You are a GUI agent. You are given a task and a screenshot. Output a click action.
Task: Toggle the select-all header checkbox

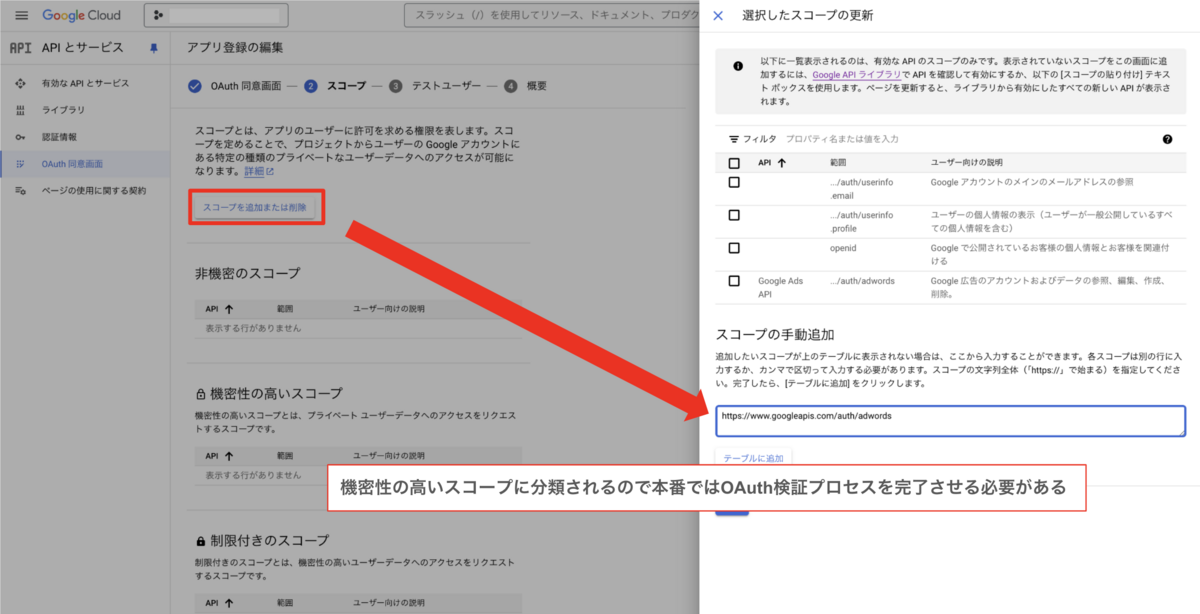click(734, 162)
